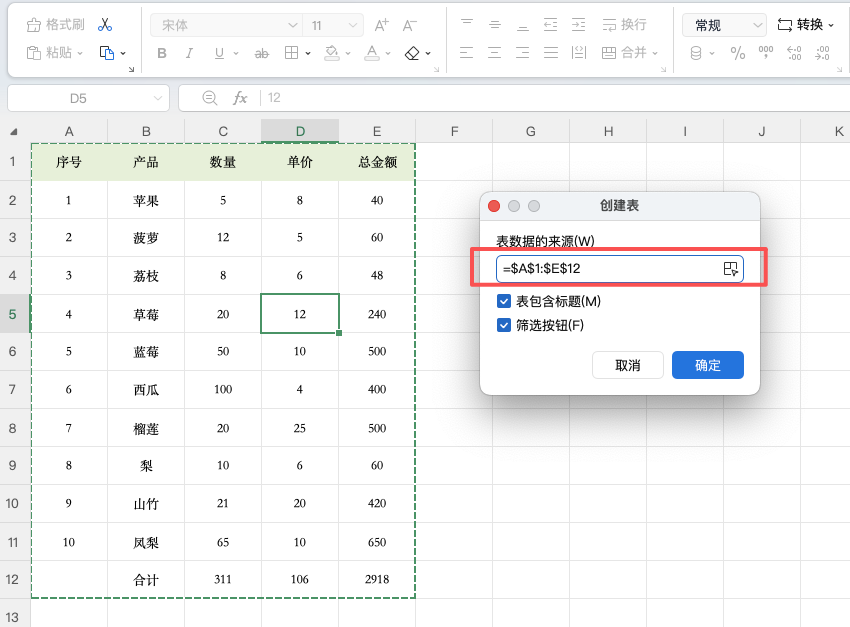Screen dimensions: 850x627
Task: Click the cell with total 2918
Action: click(377, 579)
